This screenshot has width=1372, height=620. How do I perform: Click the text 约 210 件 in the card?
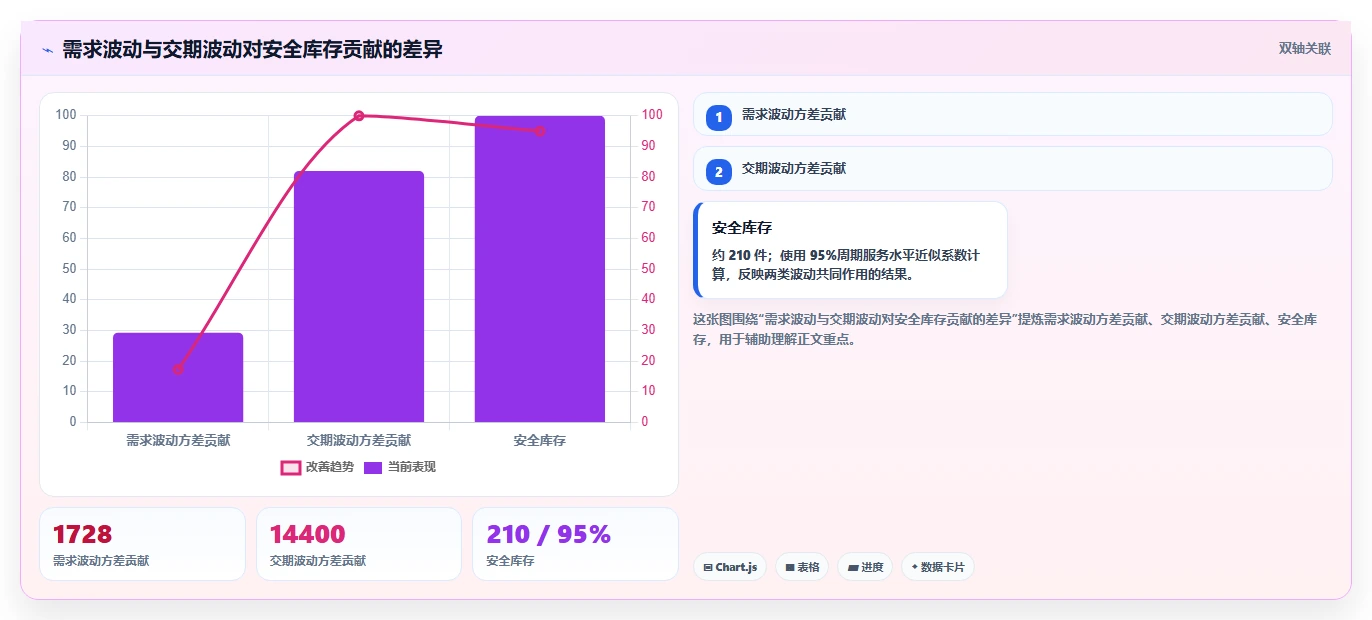738,255
